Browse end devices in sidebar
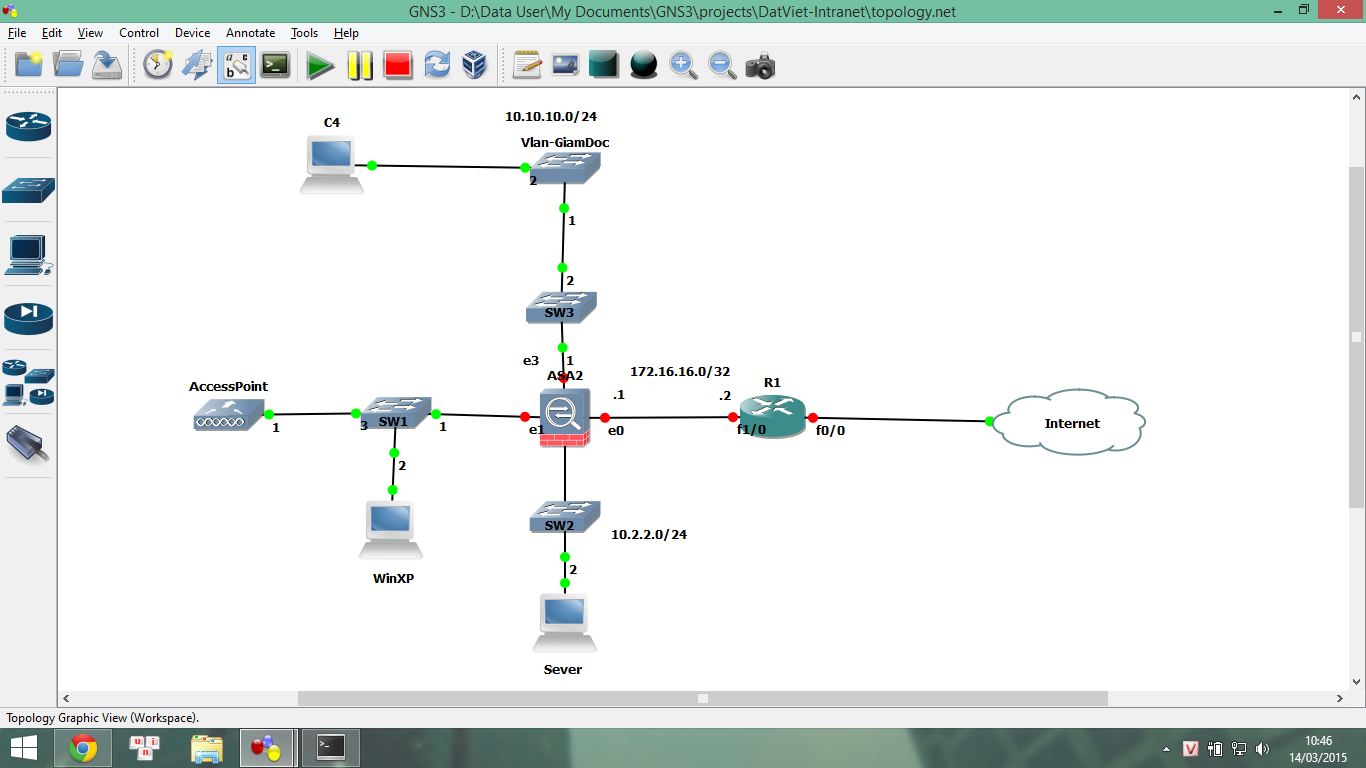1366x768 pixels. click(x=28, y=255)
